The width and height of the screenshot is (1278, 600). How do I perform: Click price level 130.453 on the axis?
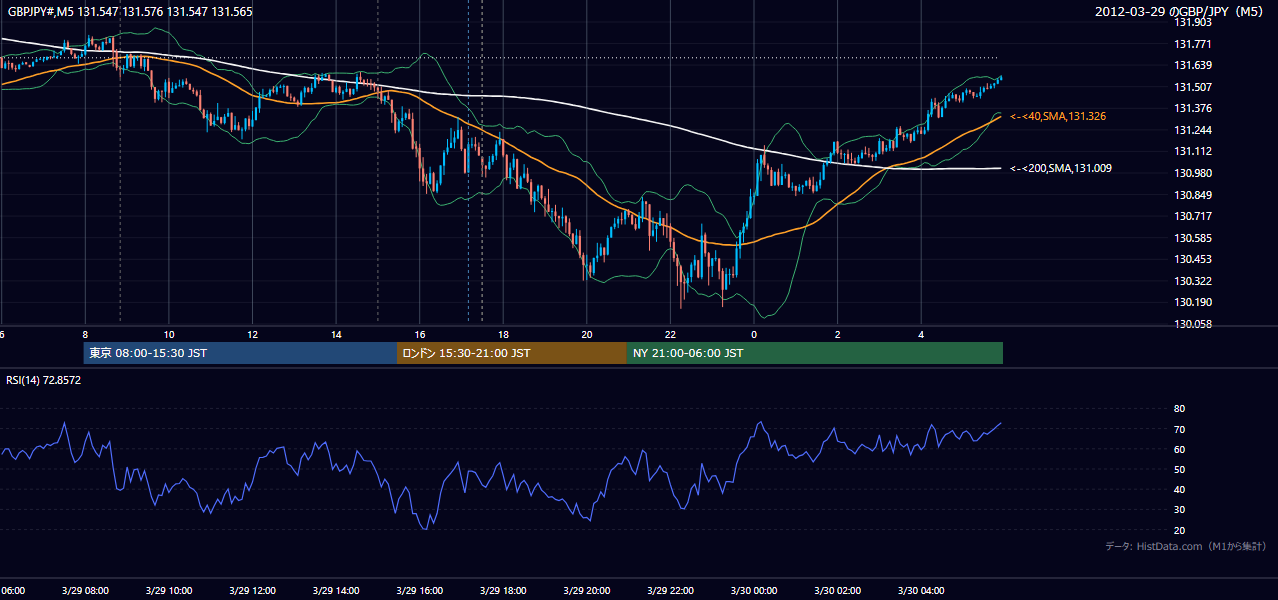1193,259
